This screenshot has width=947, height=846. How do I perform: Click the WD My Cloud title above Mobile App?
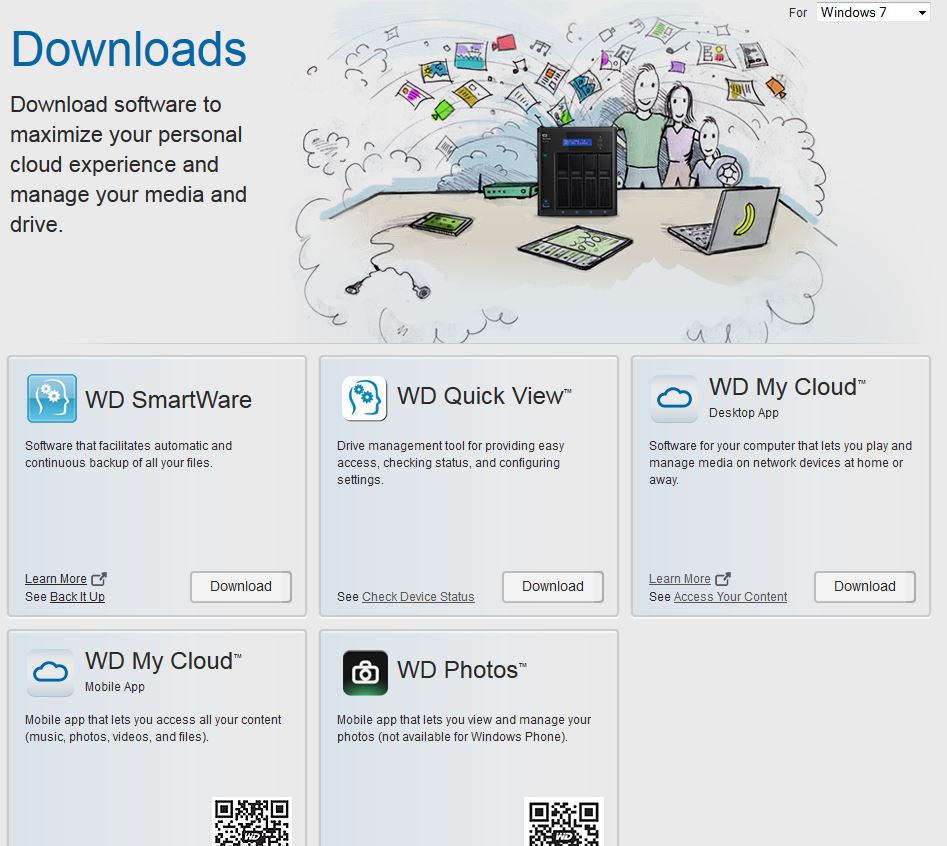point(163,661)
